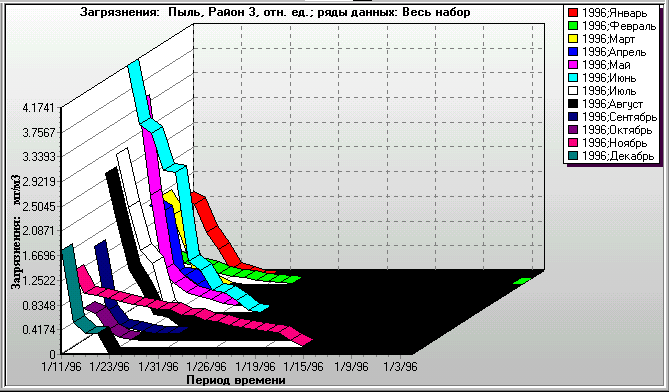Click the vertical Загрязнения мг/м3 axis title

tap(17, 232)
